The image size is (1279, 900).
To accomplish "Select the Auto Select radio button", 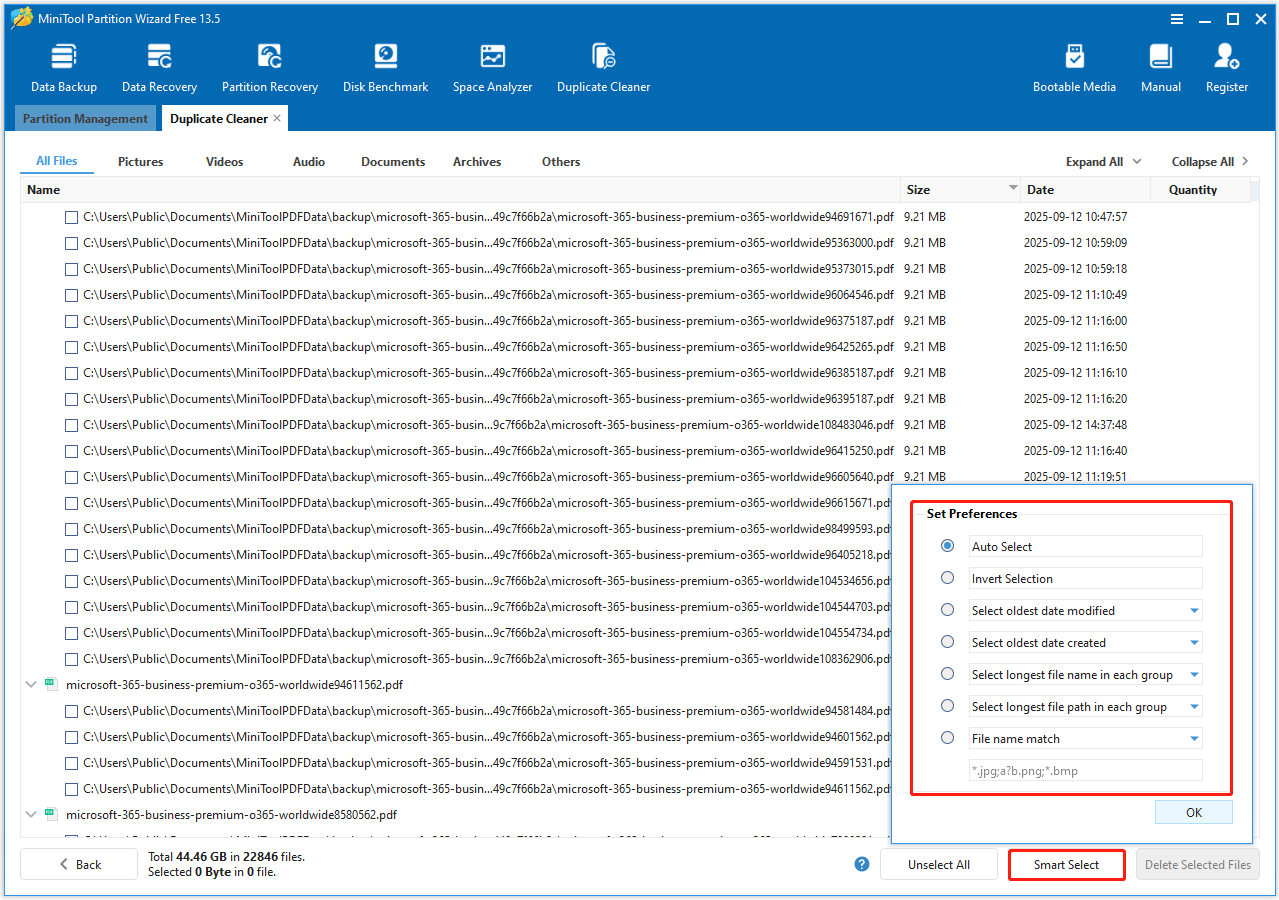I will pyautogui.click(x=947, y=546).
